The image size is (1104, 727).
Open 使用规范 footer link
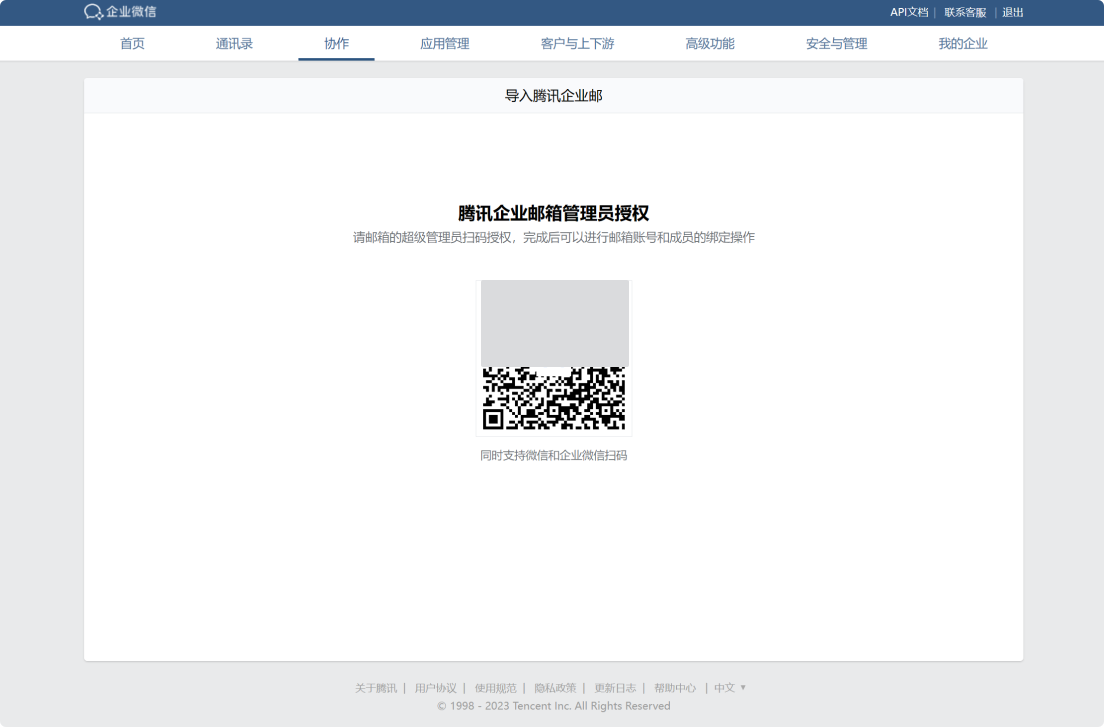coord(496,688)
